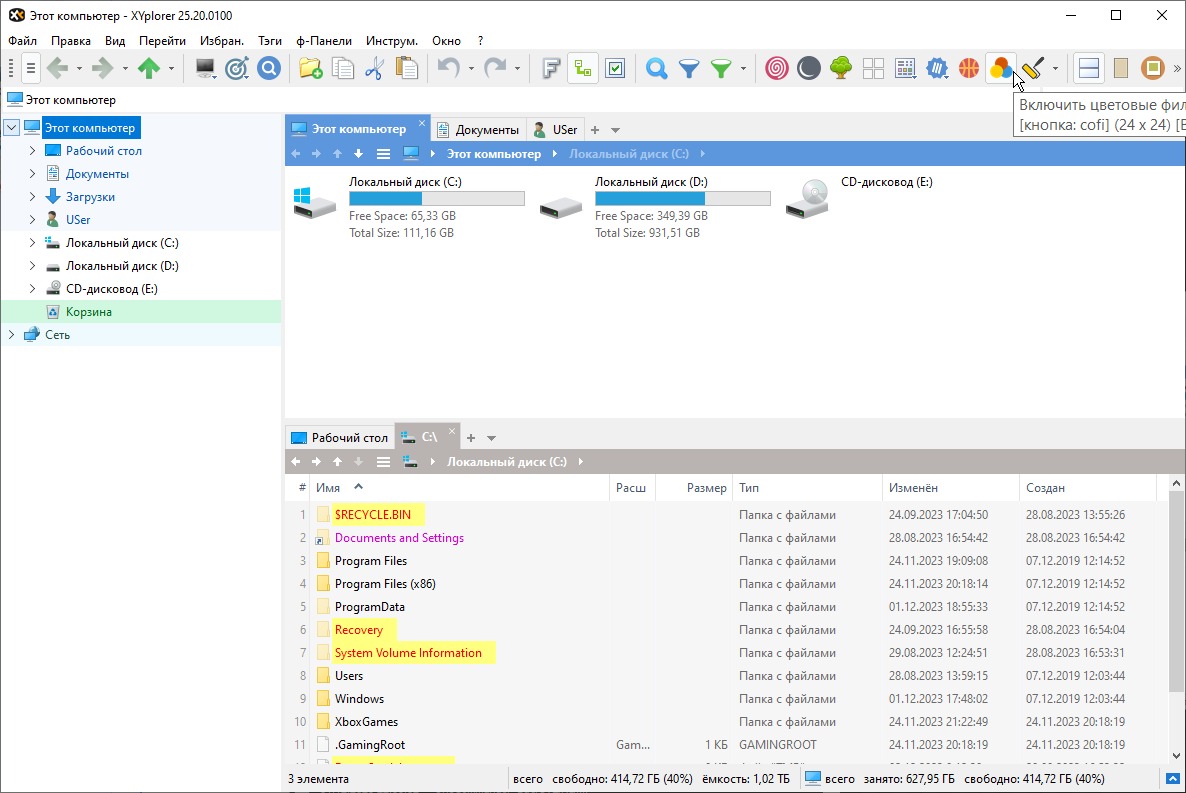Click the green Back arrow toolbar button
The image size is (1186, 793).
[x=57, y=68]
